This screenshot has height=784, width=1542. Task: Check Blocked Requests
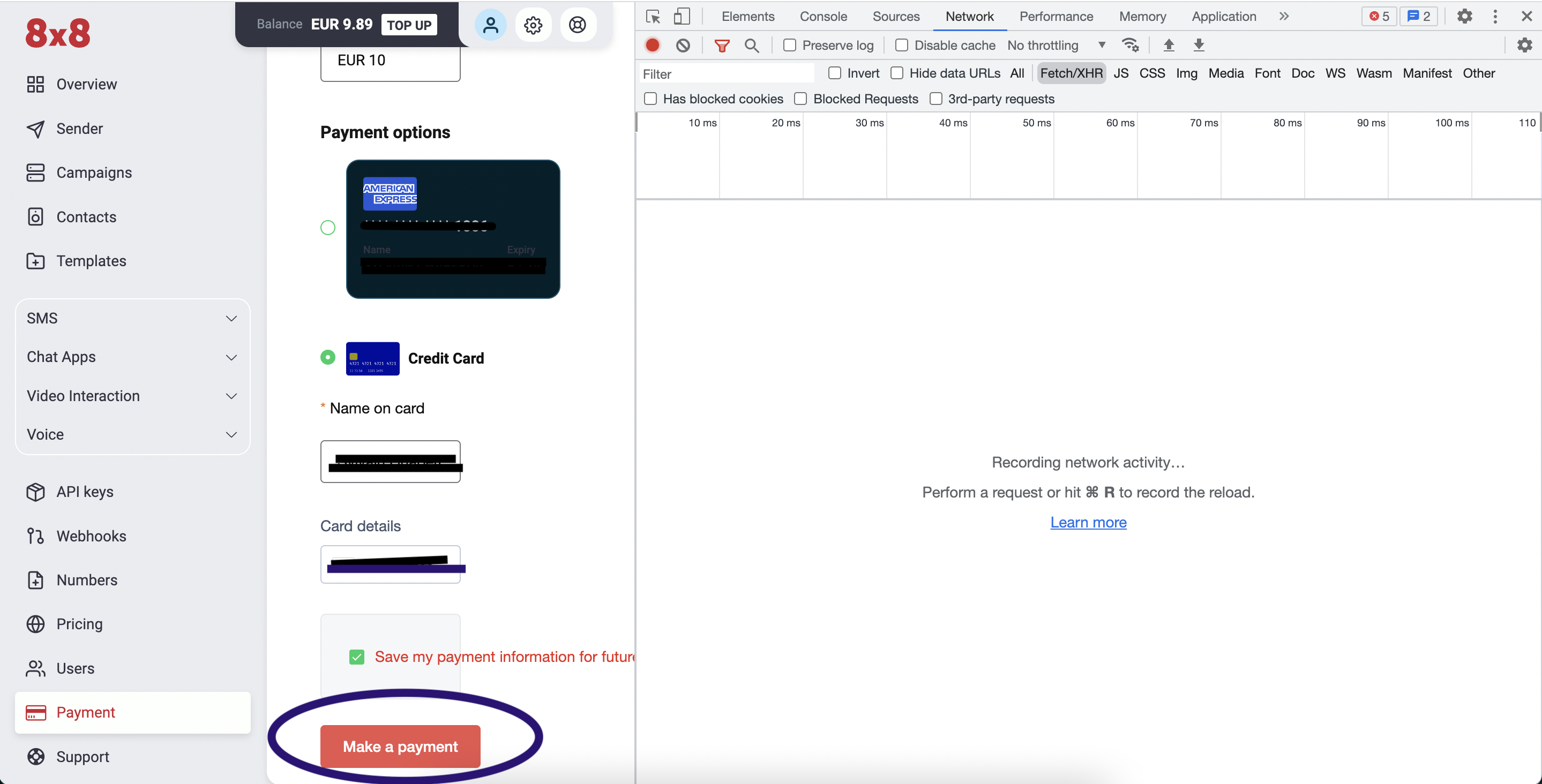(800, 99)
